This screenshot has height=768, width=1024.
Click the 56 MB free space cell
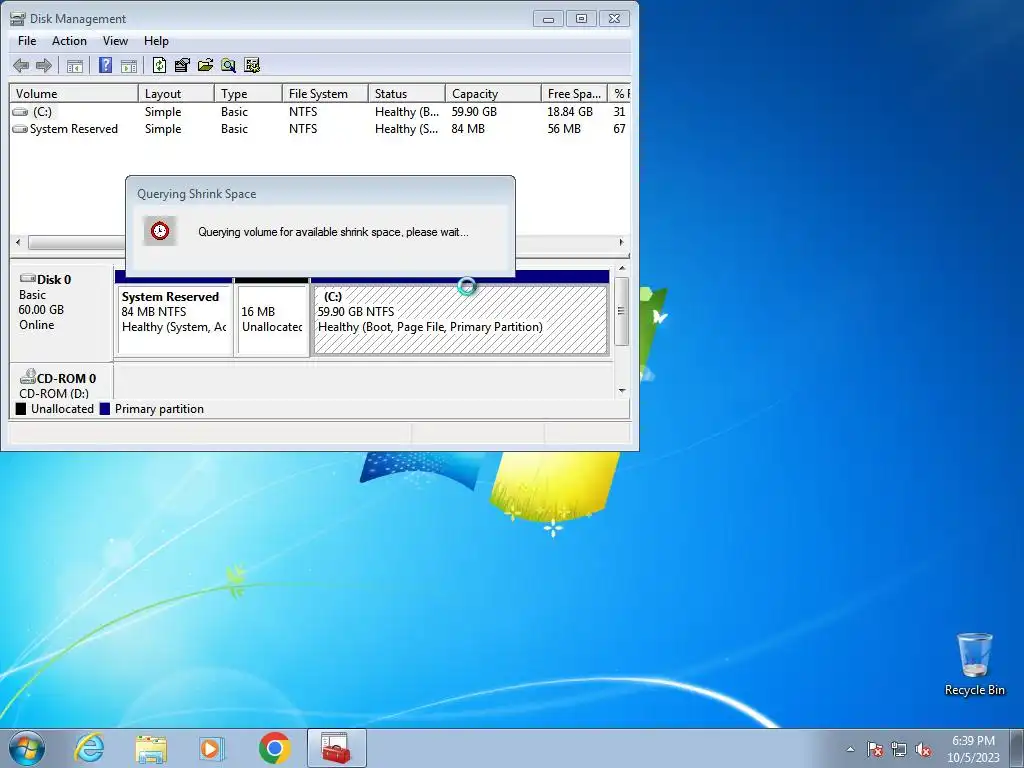[564, 129]
